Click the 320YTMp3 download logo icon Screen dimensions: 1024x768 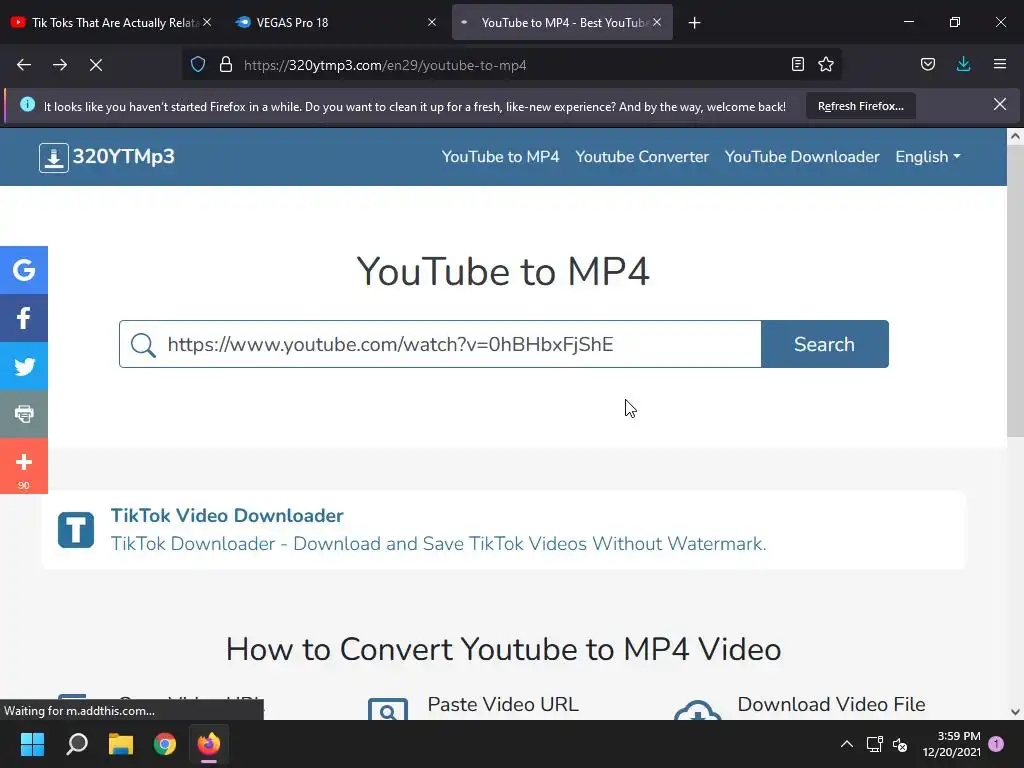(54, 157)
